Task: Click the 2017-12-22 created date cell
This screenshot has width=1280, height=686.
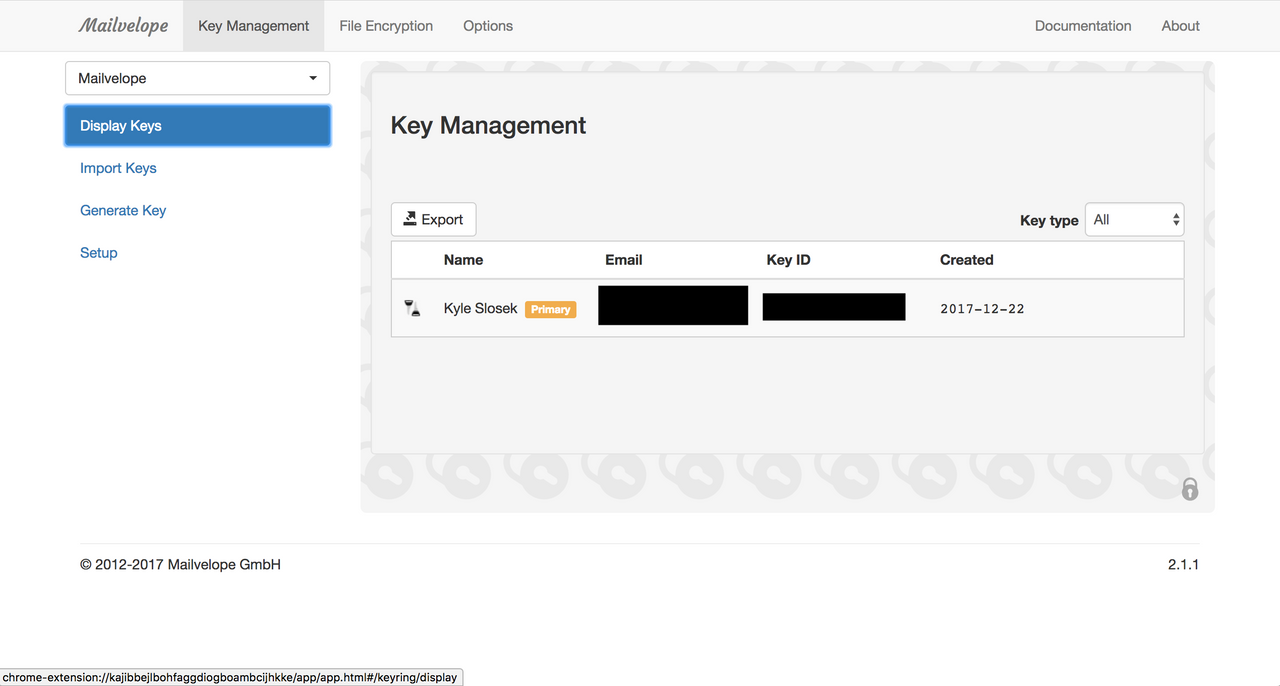Action: pos(982,309)
